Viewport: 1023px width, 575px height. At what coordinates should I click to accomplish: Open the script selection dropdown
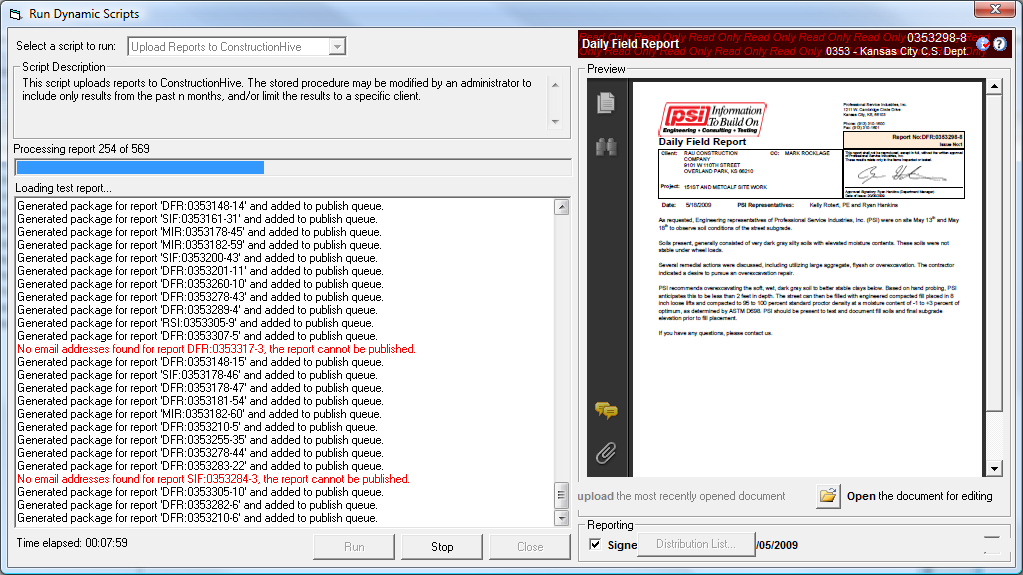click(x=337, y=47)
